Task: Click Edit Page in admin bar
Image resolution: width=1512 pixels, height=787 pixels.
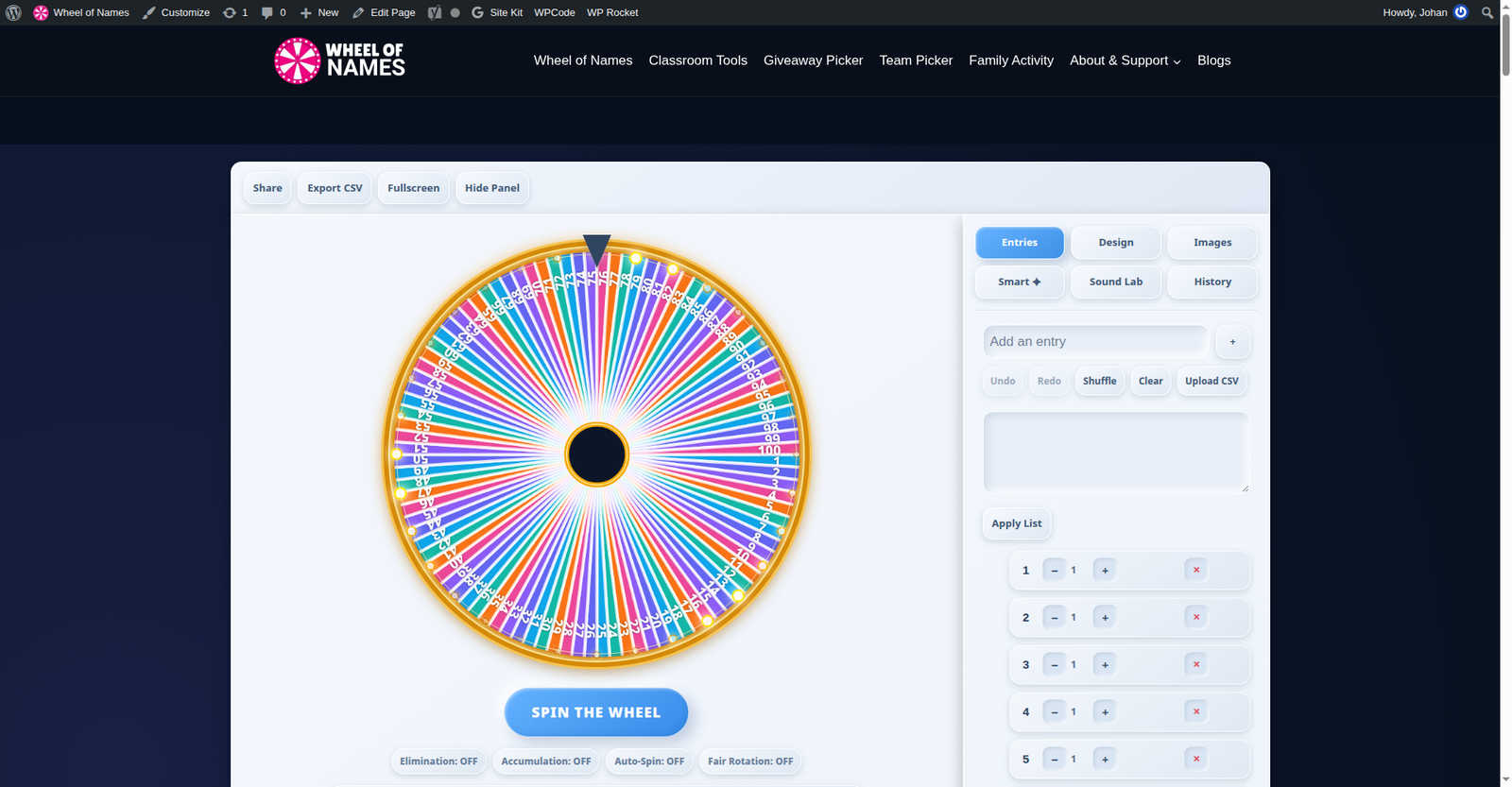Action: (x=384, y=12)
